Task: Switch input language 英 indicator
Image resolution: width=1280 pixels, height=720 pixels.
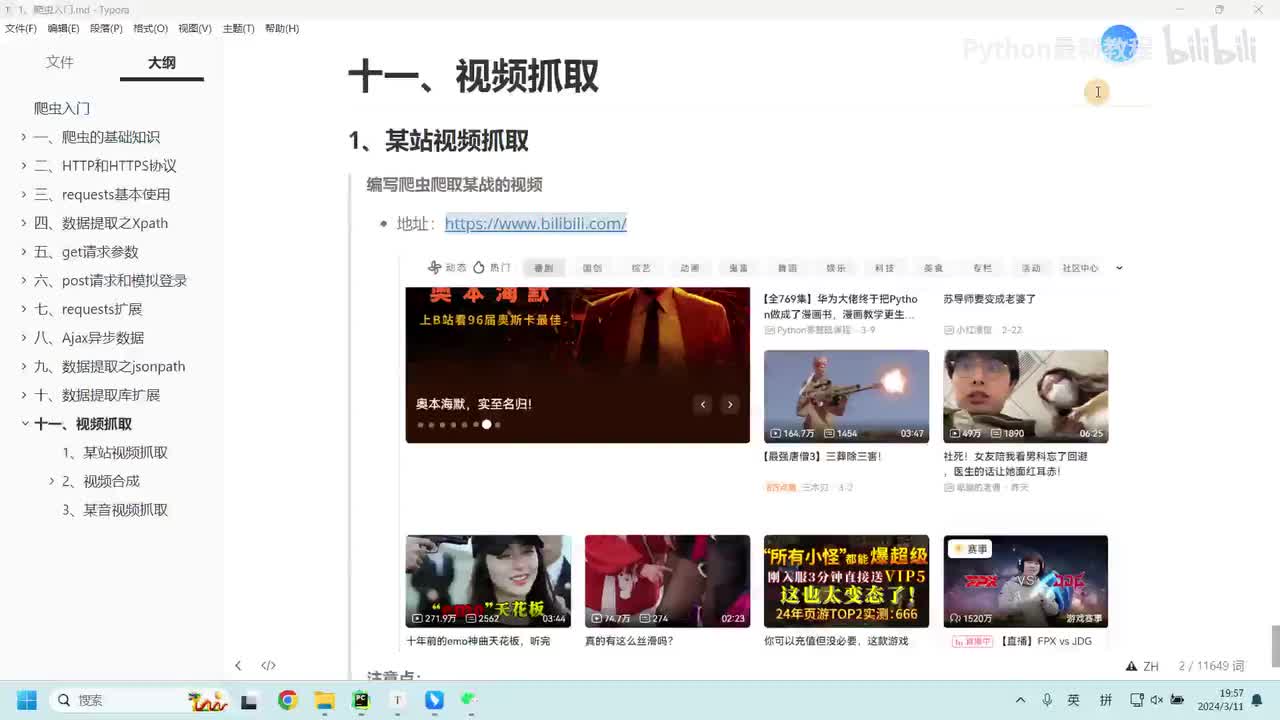Action: click(1073, 700)
